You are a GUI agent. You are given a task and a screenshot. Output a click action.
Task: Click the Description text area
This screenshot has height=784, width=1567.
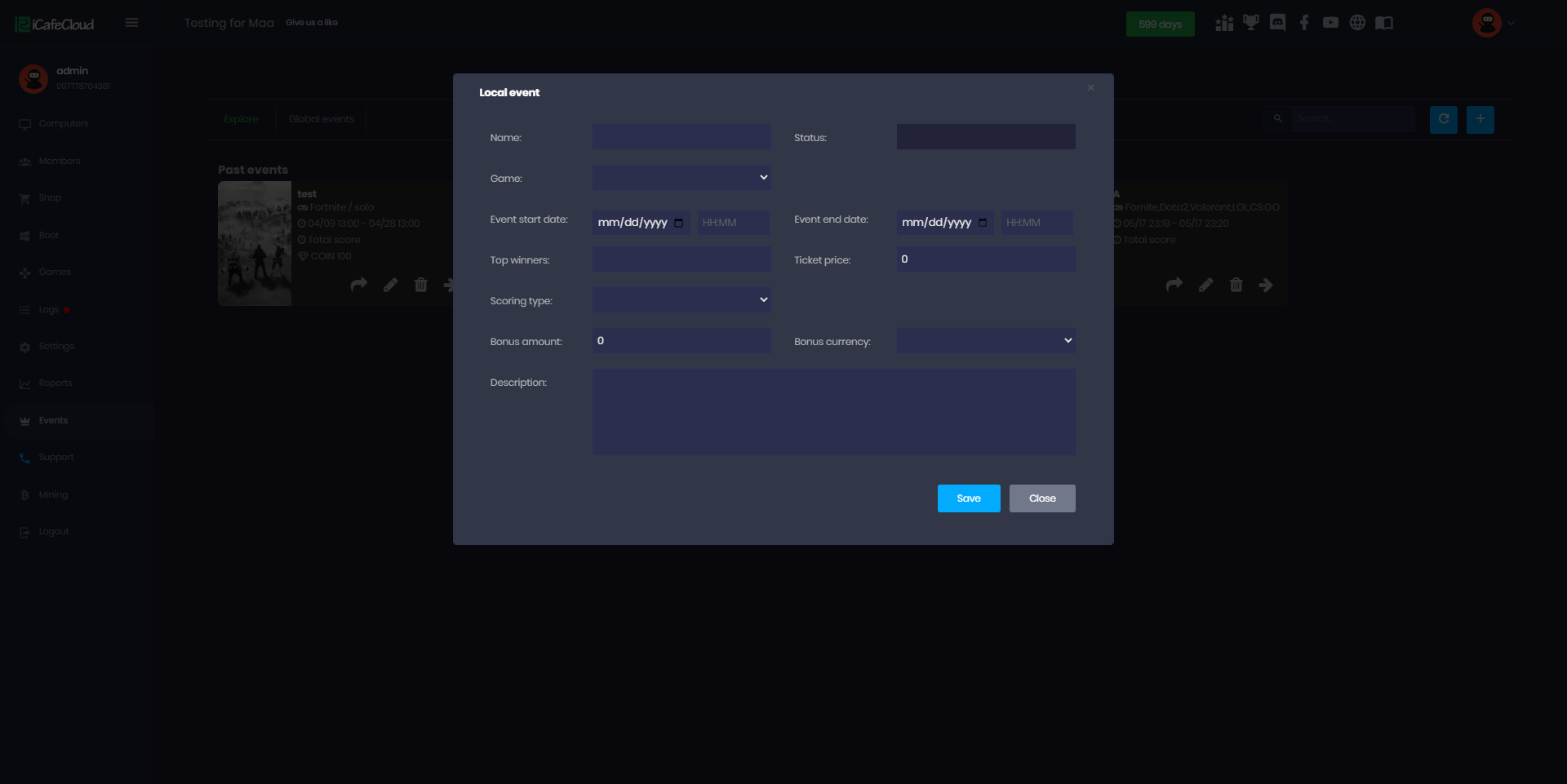click(x=834, y=412)
